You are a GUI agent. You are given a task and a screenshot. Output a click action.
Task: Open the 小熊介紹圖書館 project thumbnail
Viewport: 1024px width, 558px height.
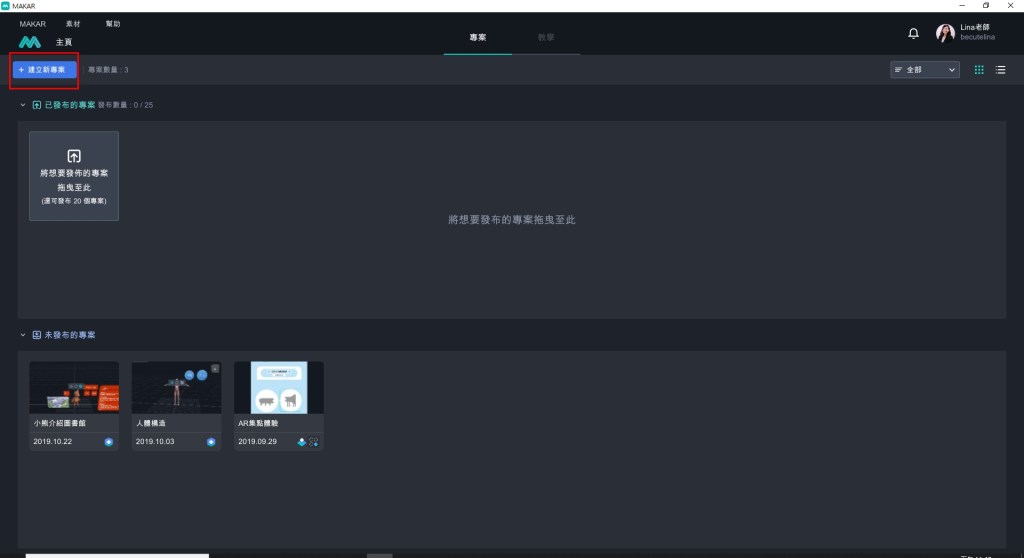coord(74,387)
